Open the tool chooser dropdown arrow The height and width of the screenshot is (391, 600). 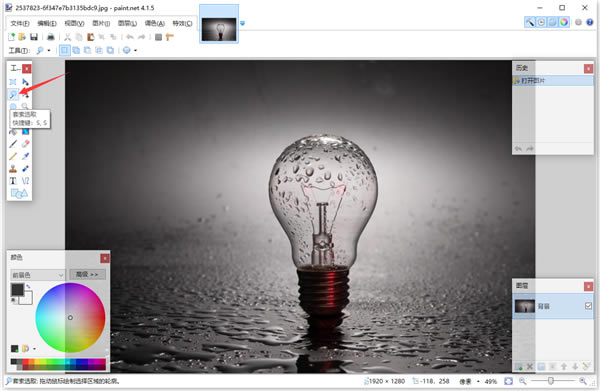click(49, 50)
